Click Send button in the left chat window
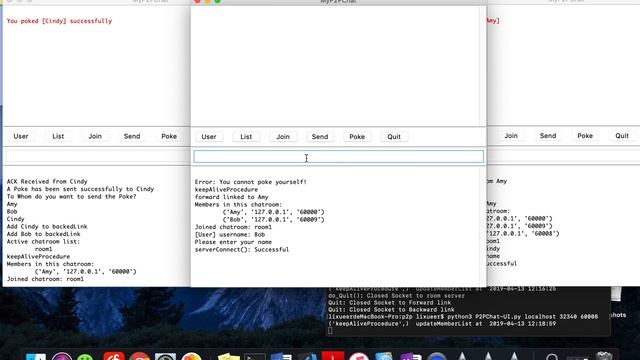This screenshot has height=360, width=640. [x=132, y=136]
